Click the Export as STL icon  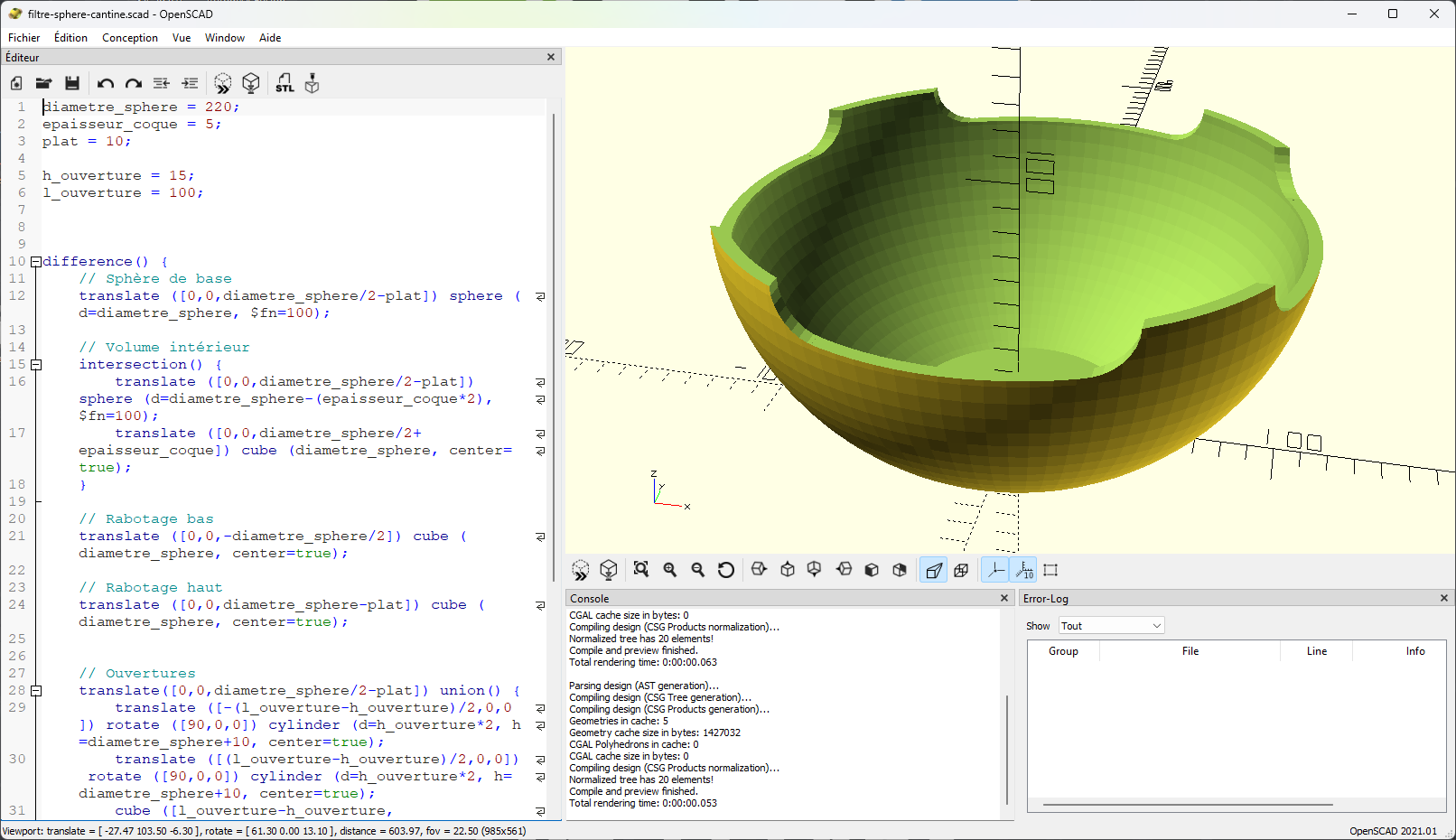(x=285, y=83)
